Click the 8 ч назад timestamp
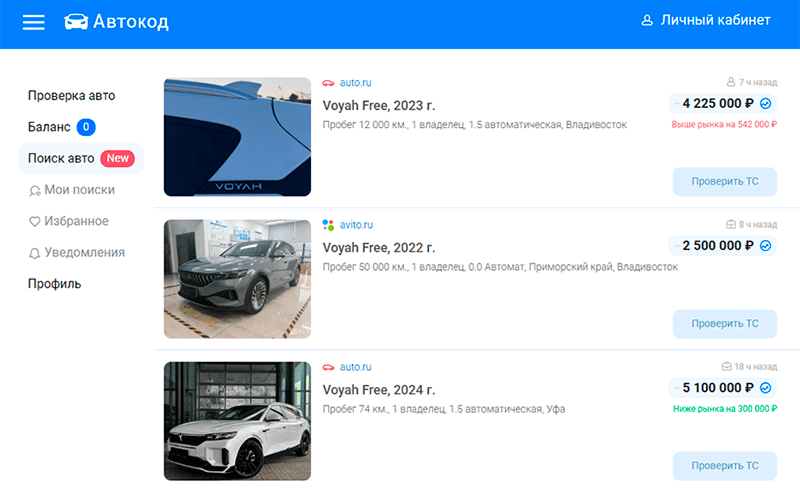 758,224
